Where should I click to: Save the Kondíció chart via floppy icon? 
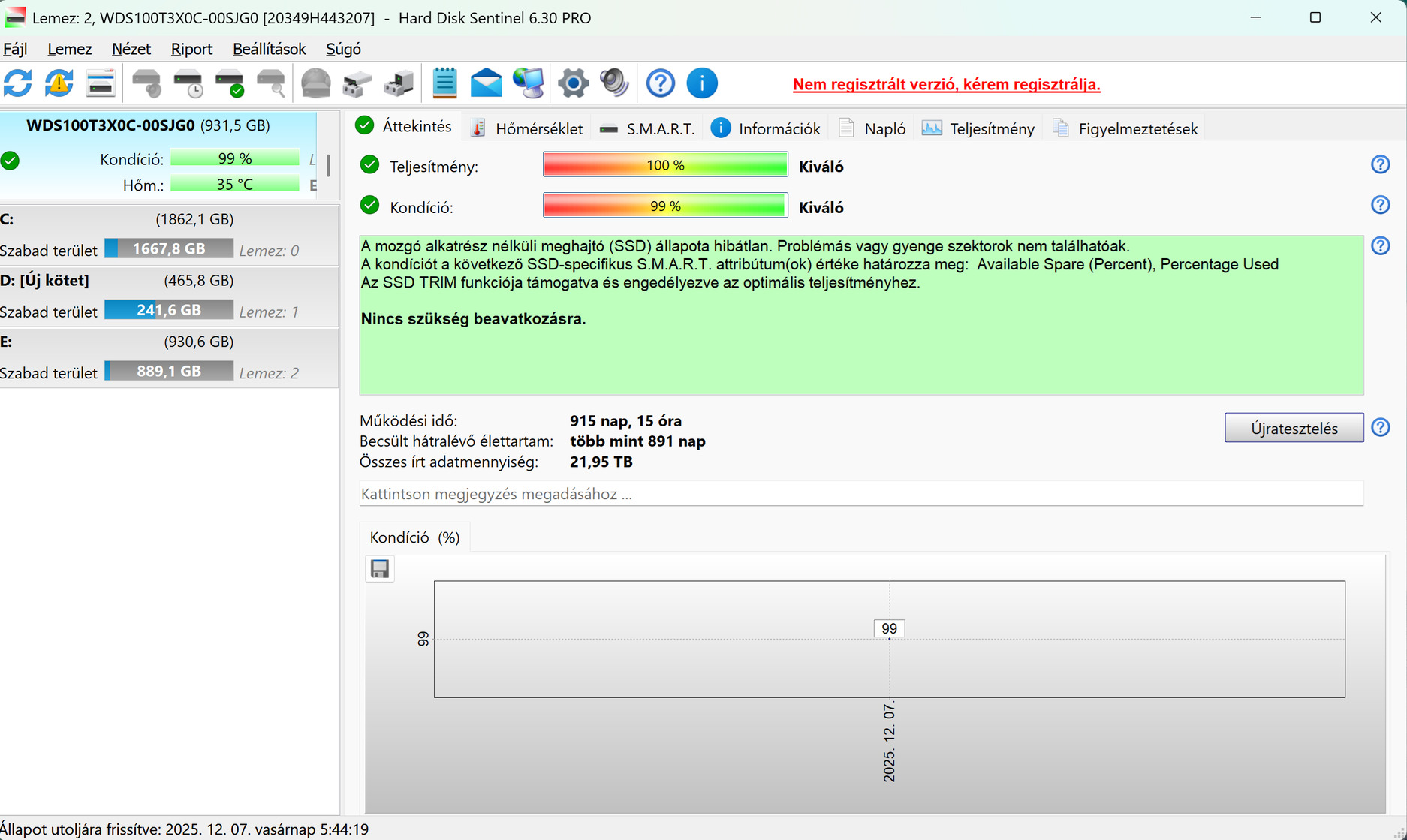click(380, 569)
